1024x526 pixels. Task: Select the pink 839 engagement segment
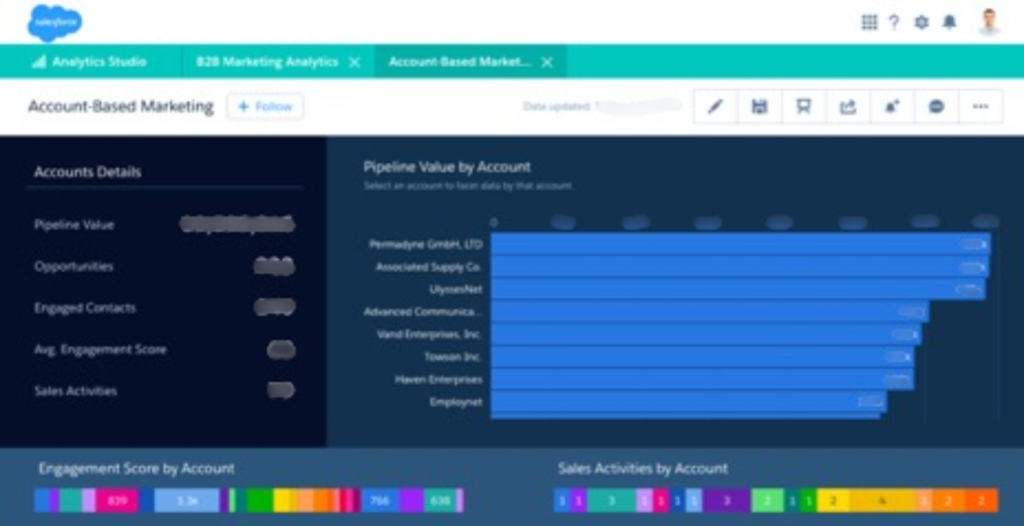point(117,501)
